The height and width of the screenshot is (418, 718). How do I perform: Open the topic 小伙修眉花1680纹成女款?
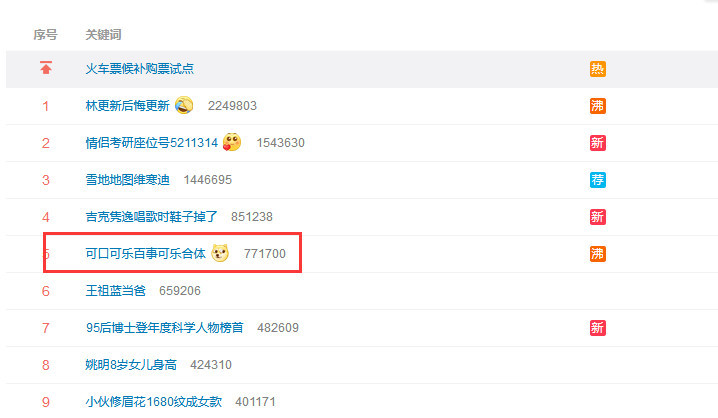154,402
